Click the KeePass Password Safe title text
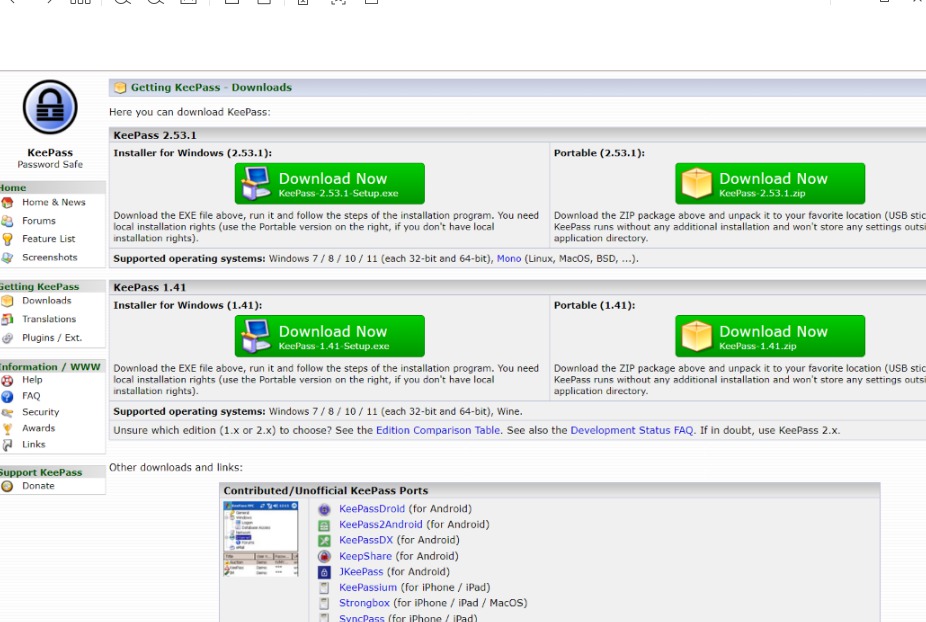The image size is (926, 622). point(50,158)
